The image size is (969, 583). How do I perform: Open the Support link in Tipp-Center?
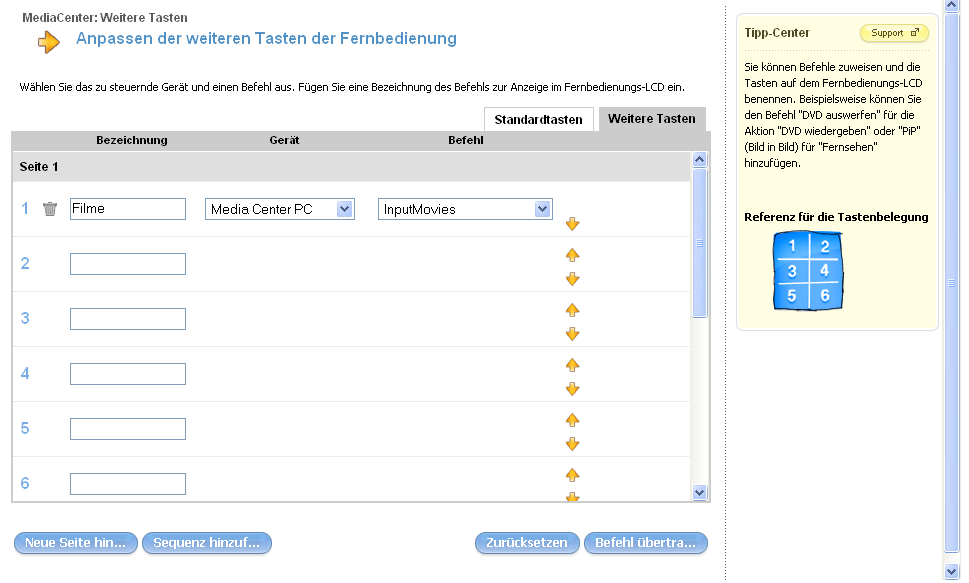click(x=894, y=33)
